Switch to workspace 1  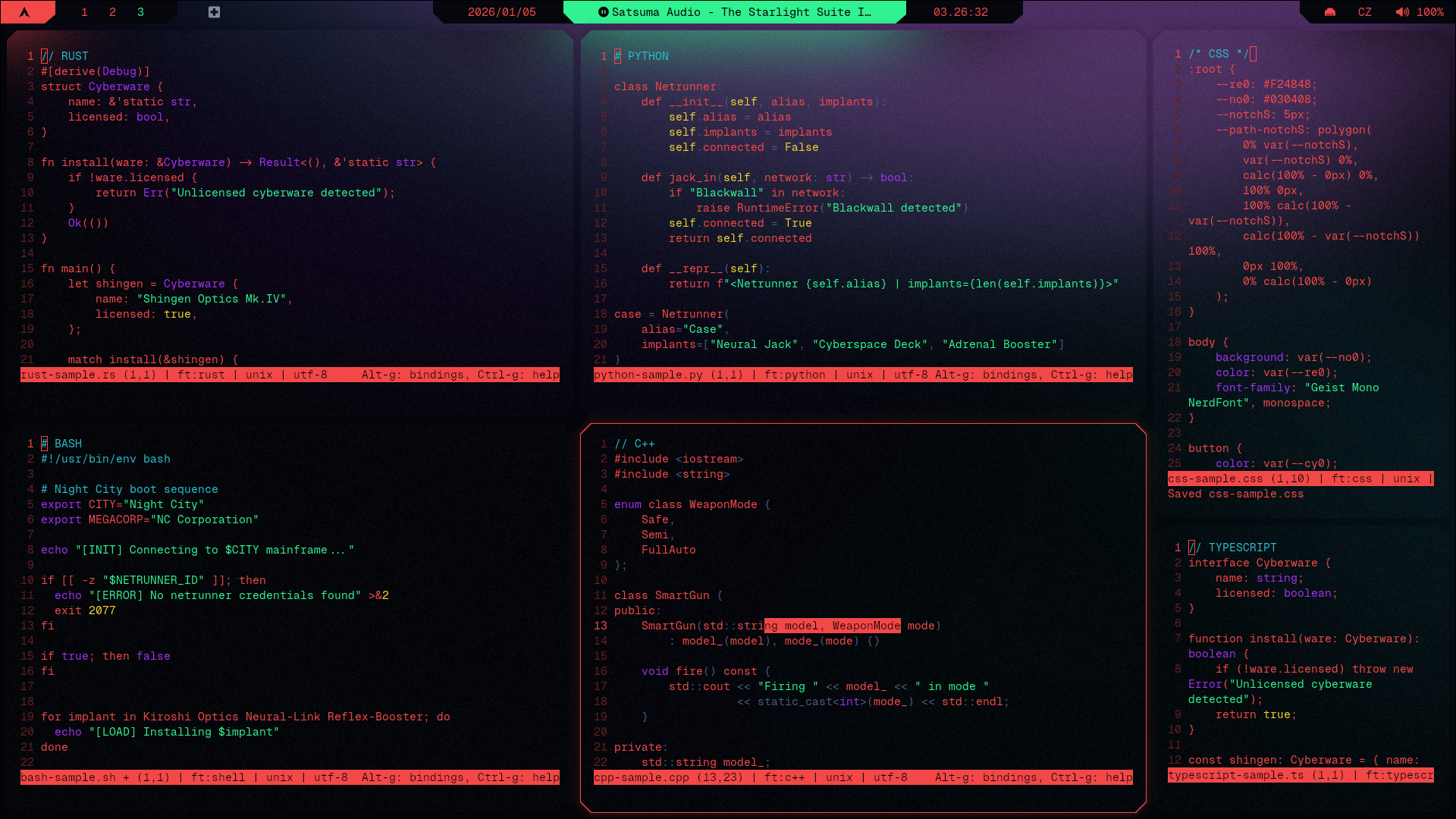tap(84, 12)
